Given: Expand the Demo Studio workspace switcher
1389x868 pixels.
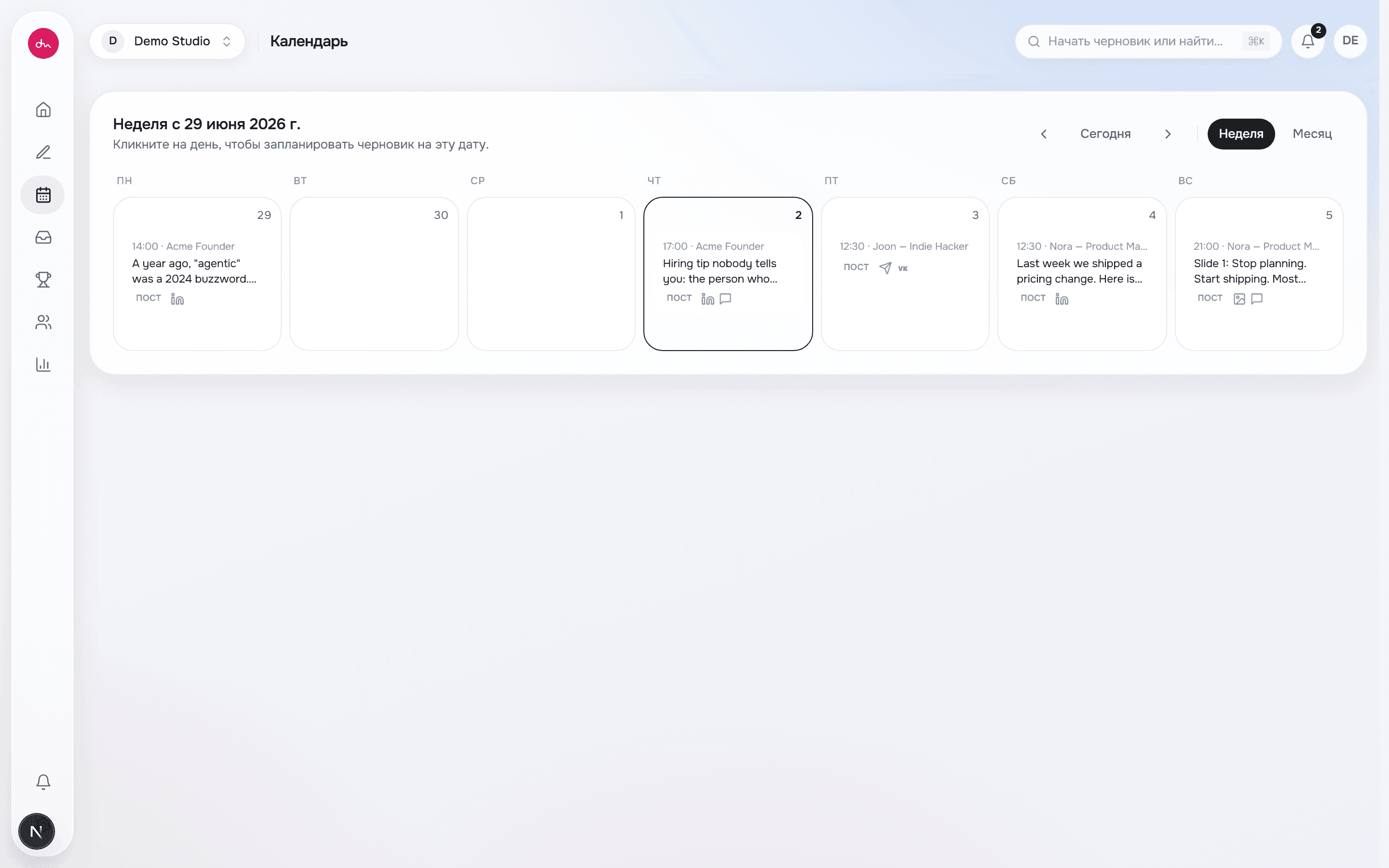Looking at the screenshot, I should pos(168,41).
